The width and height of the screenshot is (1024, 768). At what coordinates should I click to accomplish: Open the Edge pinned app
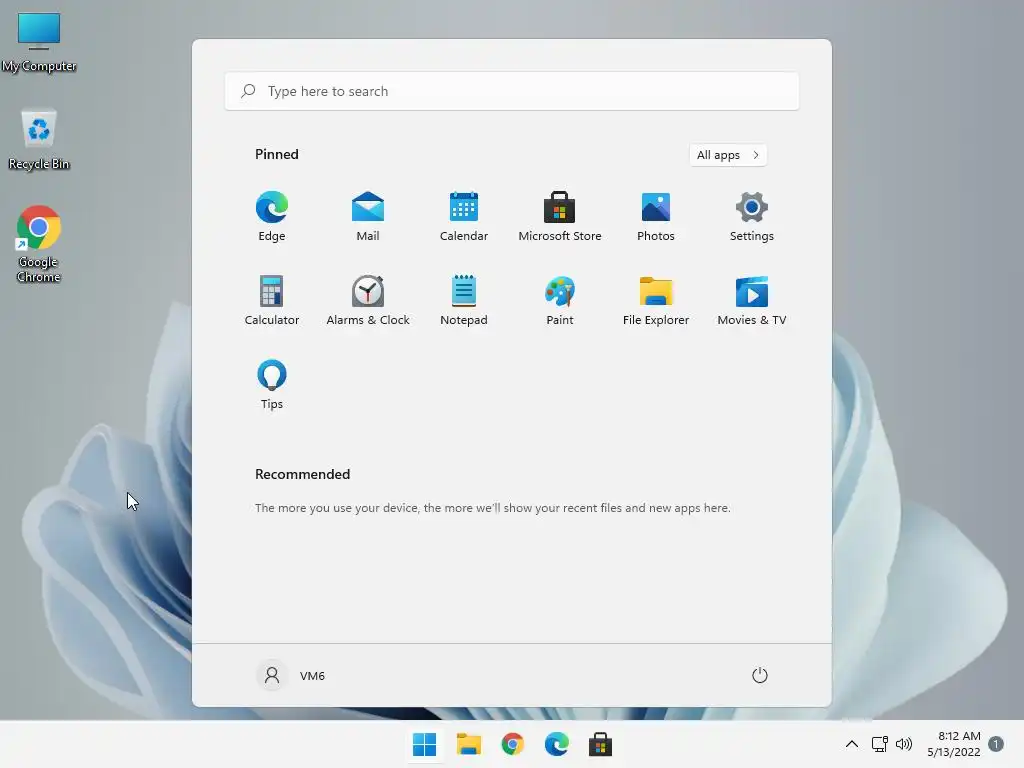click(x=272, y=216)
